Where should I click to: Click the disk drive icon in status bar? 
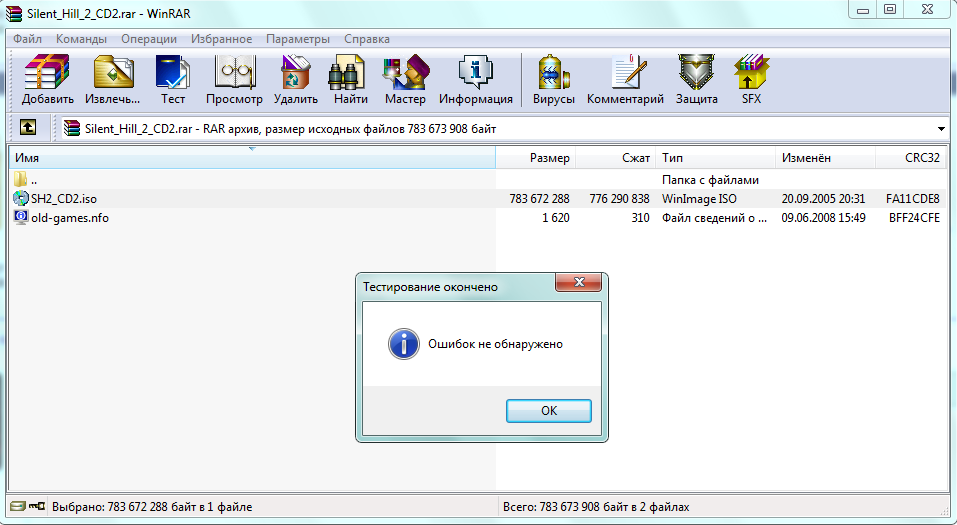(18, 505)
